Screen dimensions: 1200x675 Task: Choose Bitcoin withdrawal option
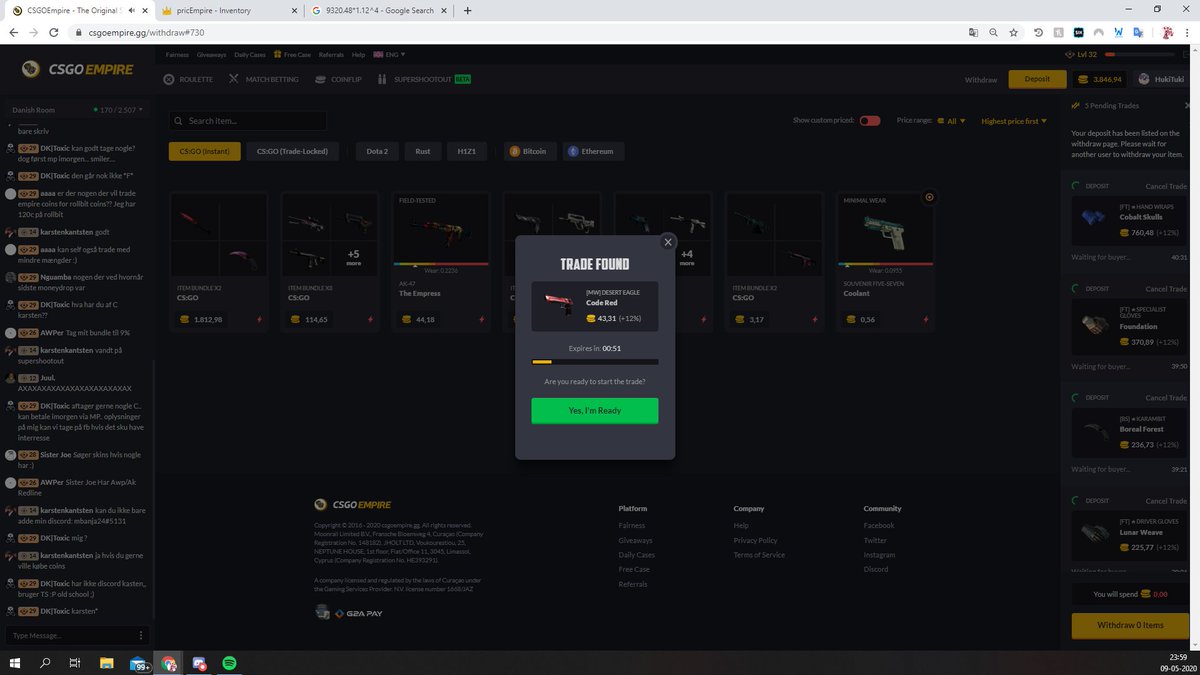(530, 151)
